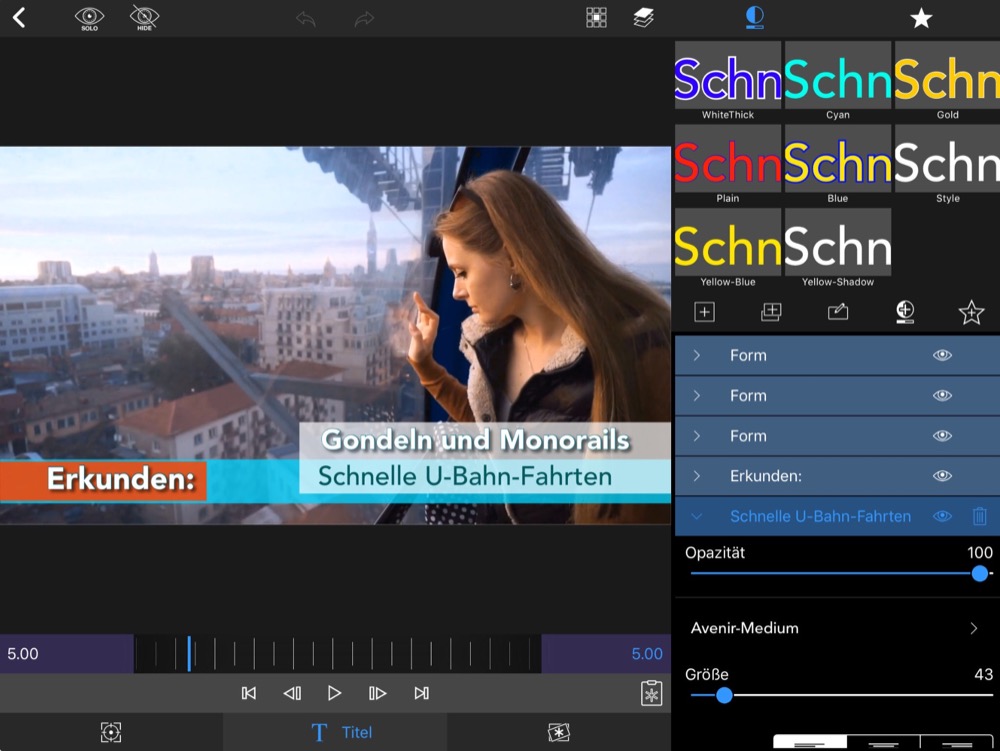Click the add layer plus icon
The height and width of the screenshot is (751, 1000).
(704, 312)
